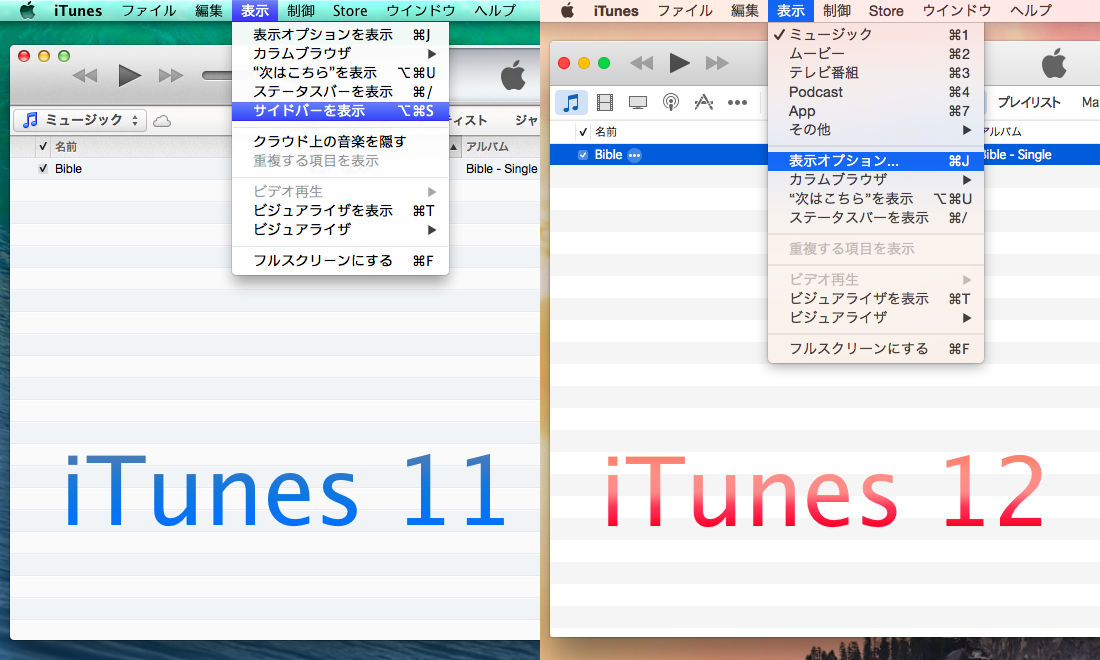Choose ビジュアライザを表示 in iTunes 11 menu
Viewport: 1100px width, 660px height.
point(340,210)
